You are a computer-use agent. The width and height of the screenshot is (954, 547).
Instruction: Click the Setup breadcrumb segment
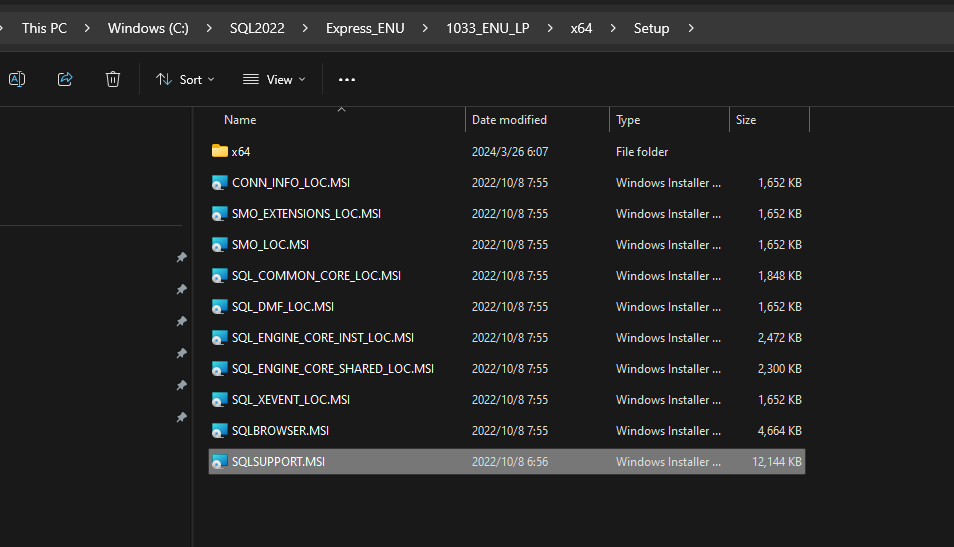coord(651,28)
